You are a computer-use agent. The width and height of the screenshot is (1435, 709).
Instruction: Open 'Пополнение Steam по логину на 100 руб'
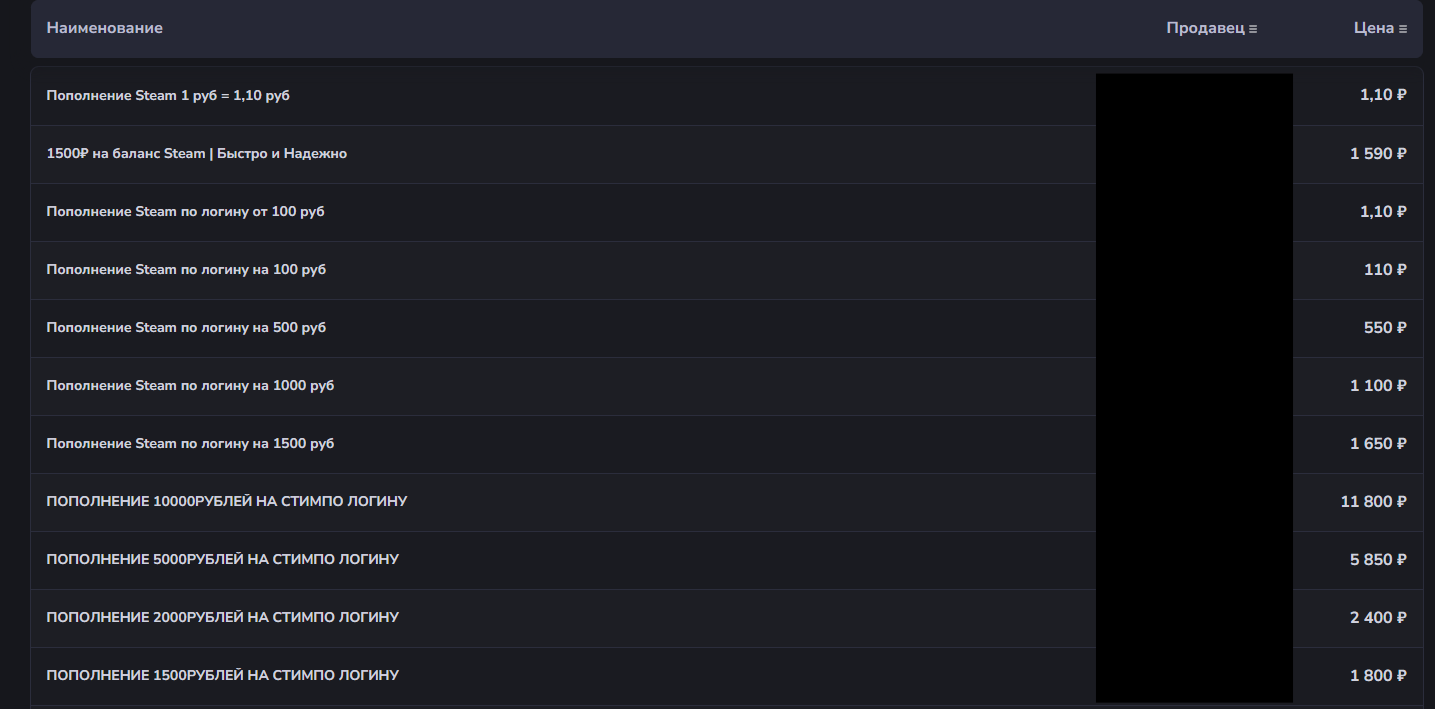(x=186, y=270)
